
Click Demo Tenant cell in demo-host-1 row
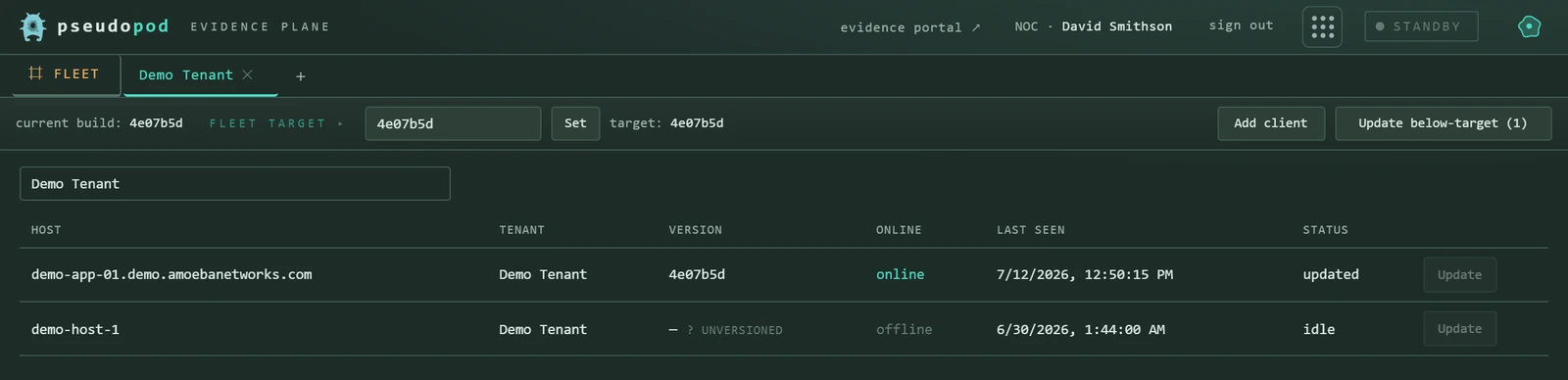543,329
